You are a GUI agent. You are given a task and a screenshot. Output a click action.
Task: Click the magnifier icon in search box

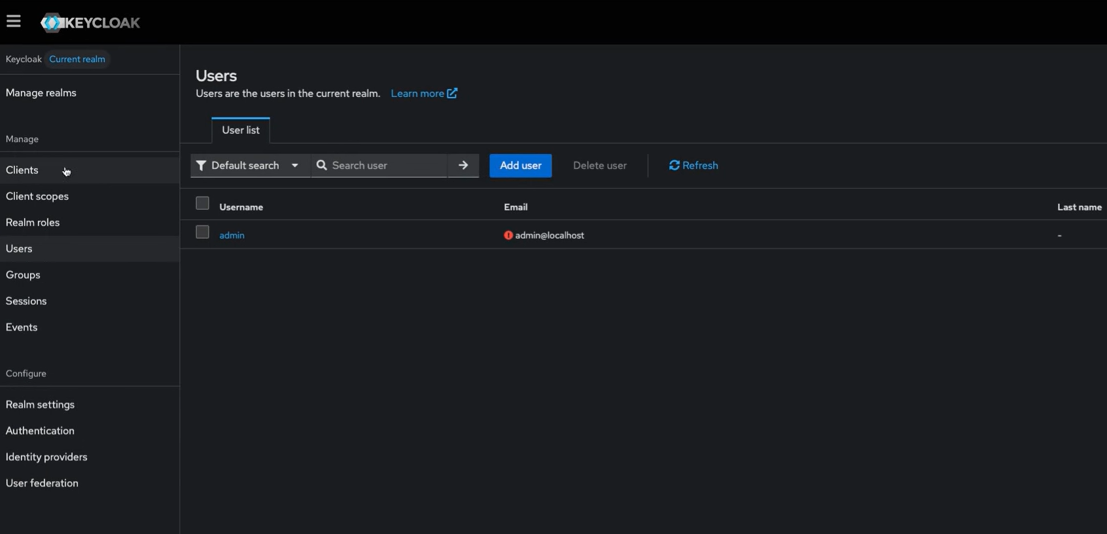coord(322,166)
